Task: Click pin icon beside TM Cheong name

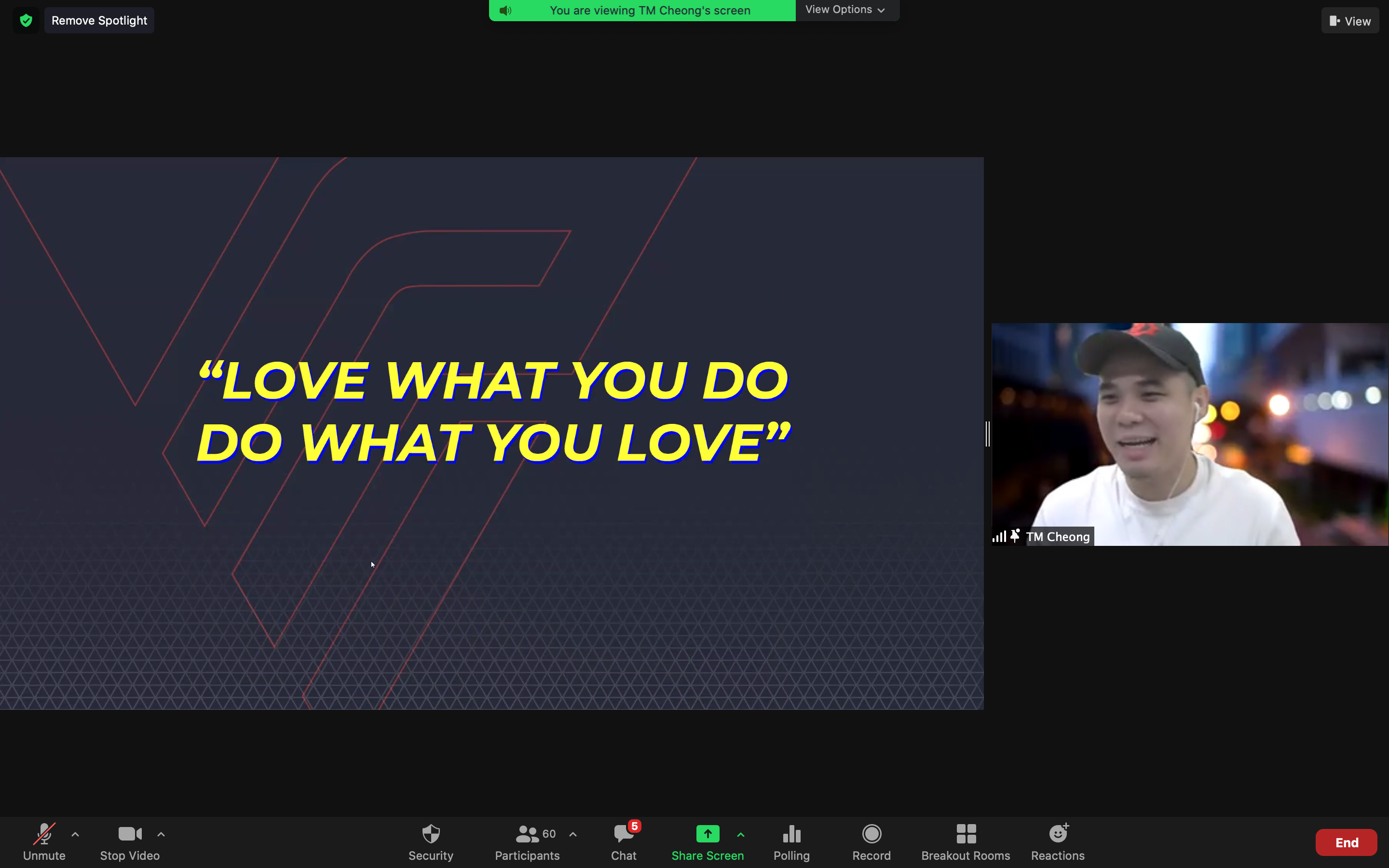Action: [x=1015, y=536]
